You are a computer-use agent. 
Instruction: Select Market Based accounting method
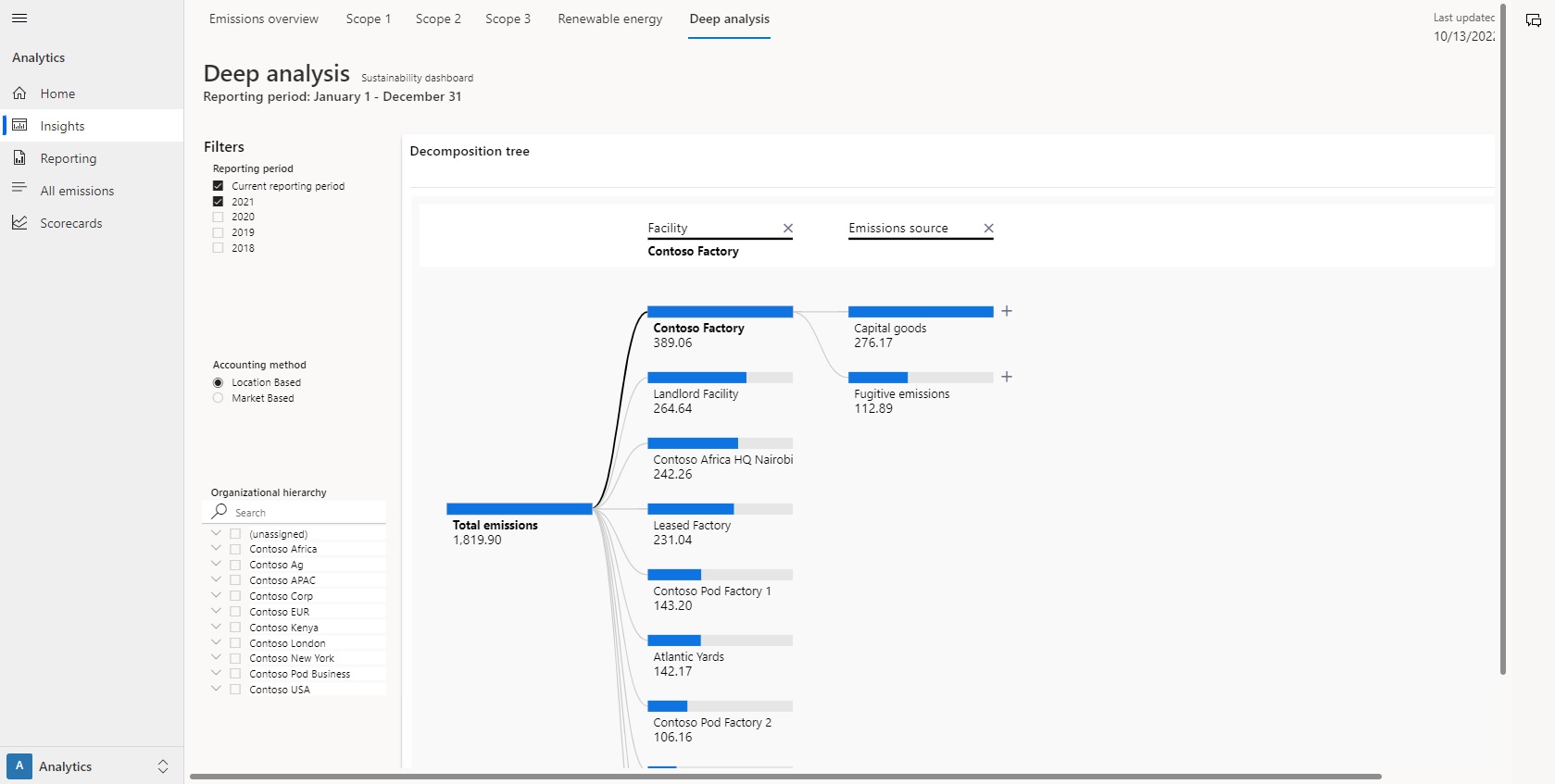[219, 398]
